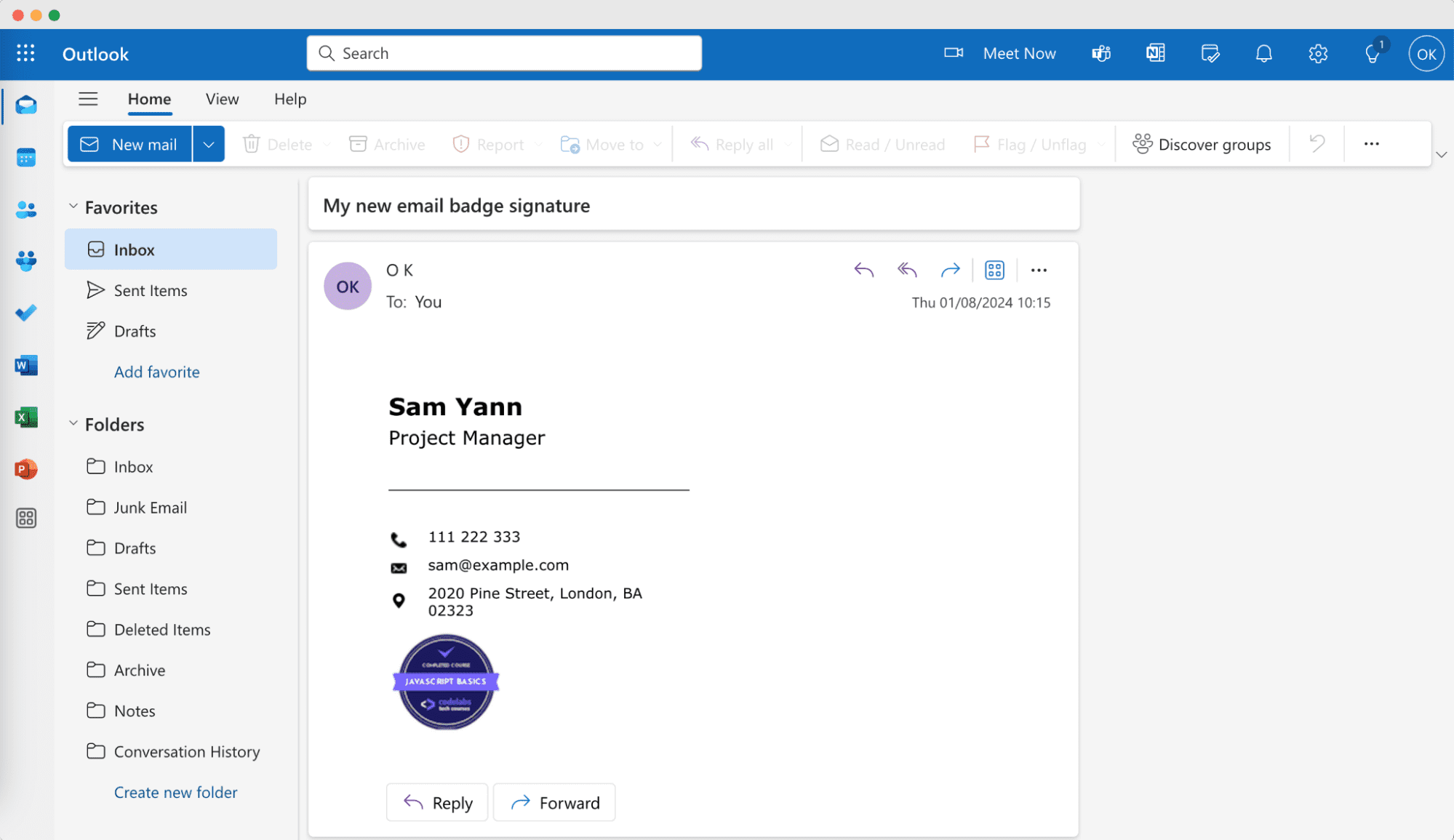Open the People app icon
The image size is (1454, 840).
pos(26,209)
